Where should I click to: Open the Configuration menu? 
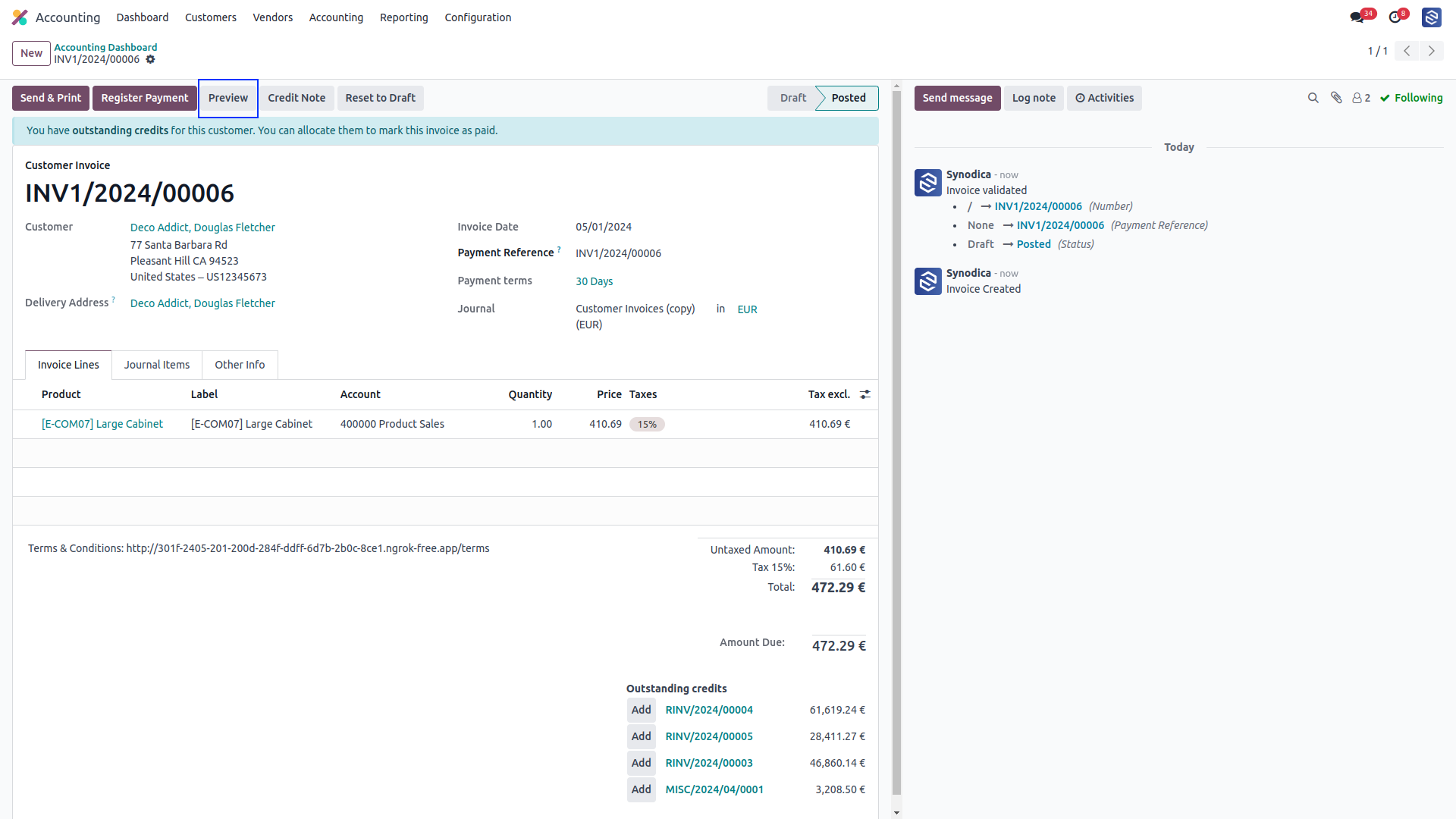[x=478, y=17]
